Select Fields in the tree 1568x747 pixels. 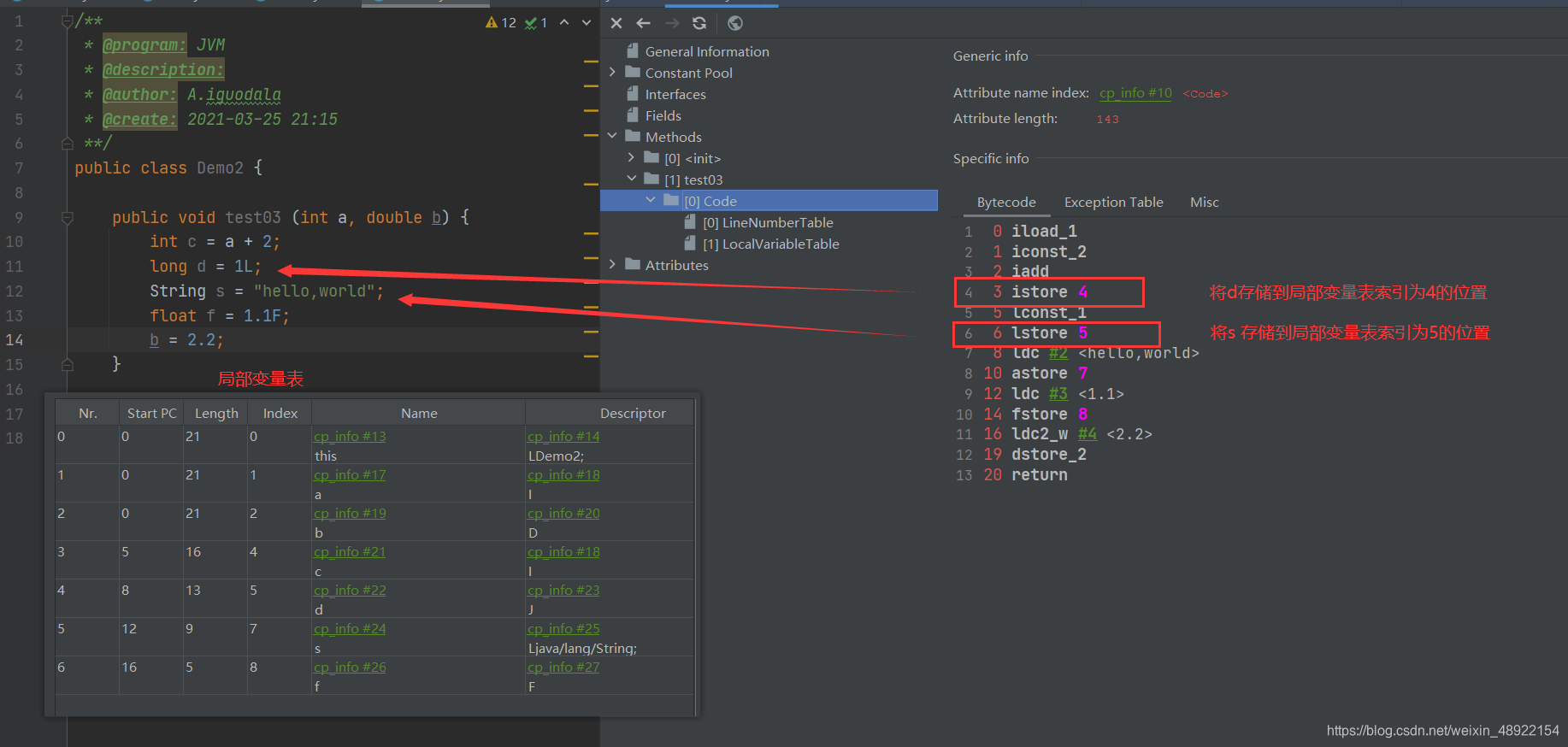(663, 115)
